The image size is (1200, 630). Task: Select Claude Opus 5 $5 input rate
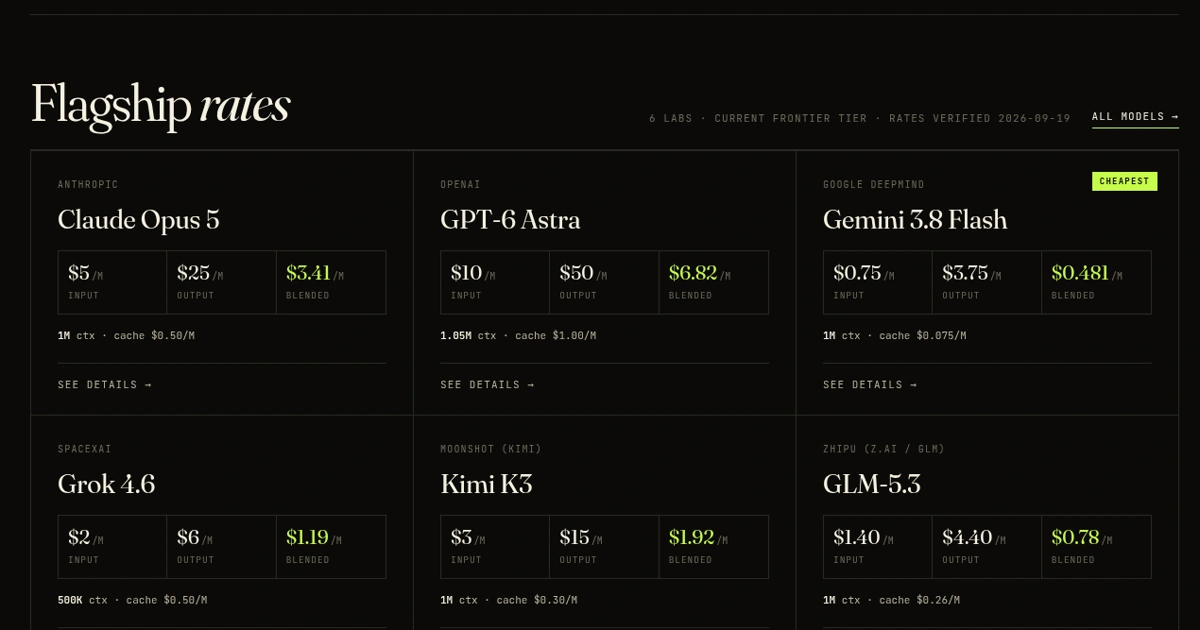pyautogui.click(x=113, y=282)
